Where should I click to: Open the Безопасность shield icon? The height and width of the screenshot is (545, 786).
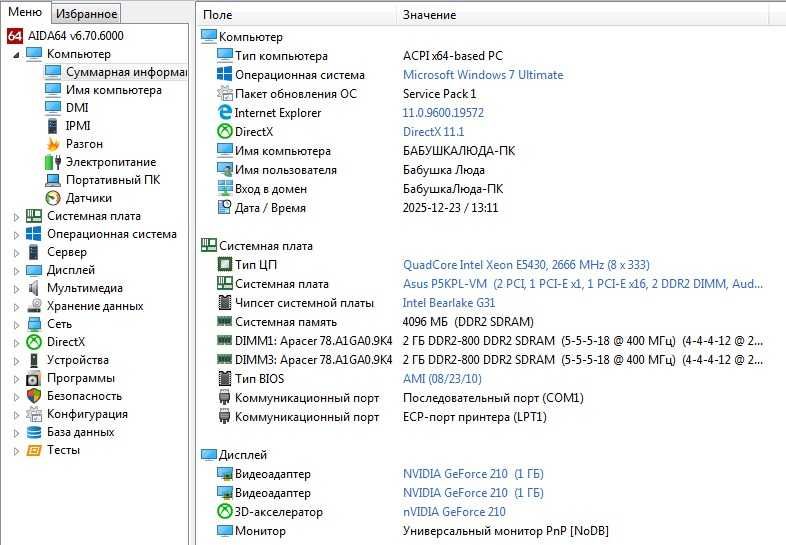point(34,396)
